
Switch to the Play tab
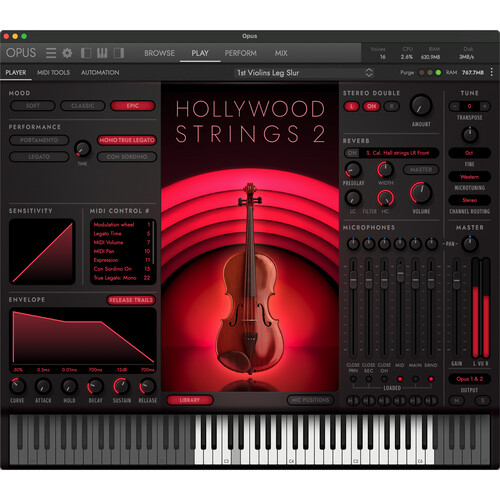pyautogui.click(x=200, y=53)
